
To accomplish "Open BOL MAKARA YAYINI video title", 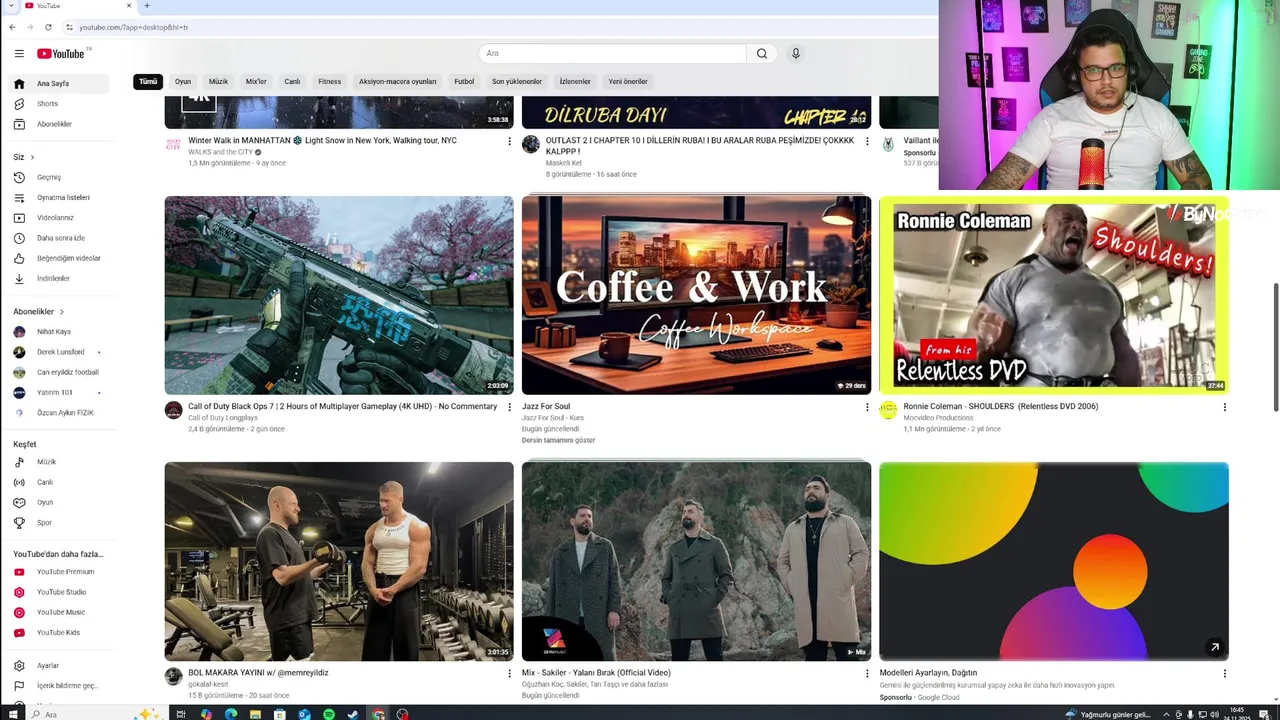I will [258, 673].
